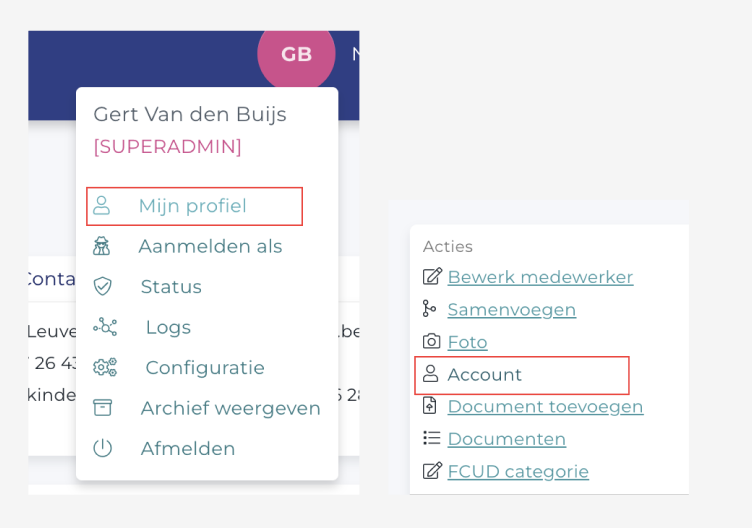
Task: Click the archive box icon
Action: pyautogui.click(x=102, y=408)
